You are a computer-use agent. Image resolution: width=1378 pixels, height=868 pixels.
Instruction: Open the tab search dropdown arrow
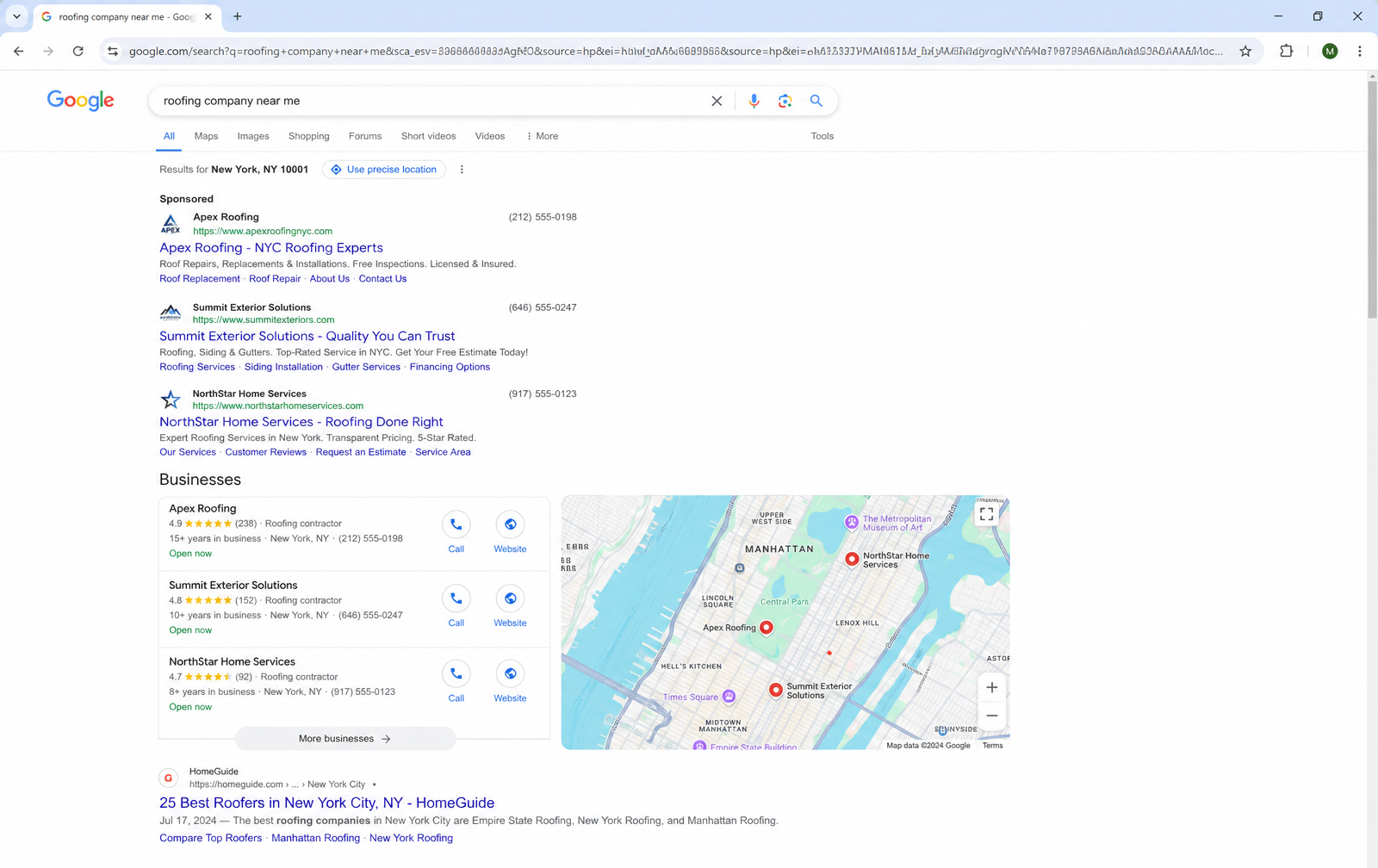16,16
